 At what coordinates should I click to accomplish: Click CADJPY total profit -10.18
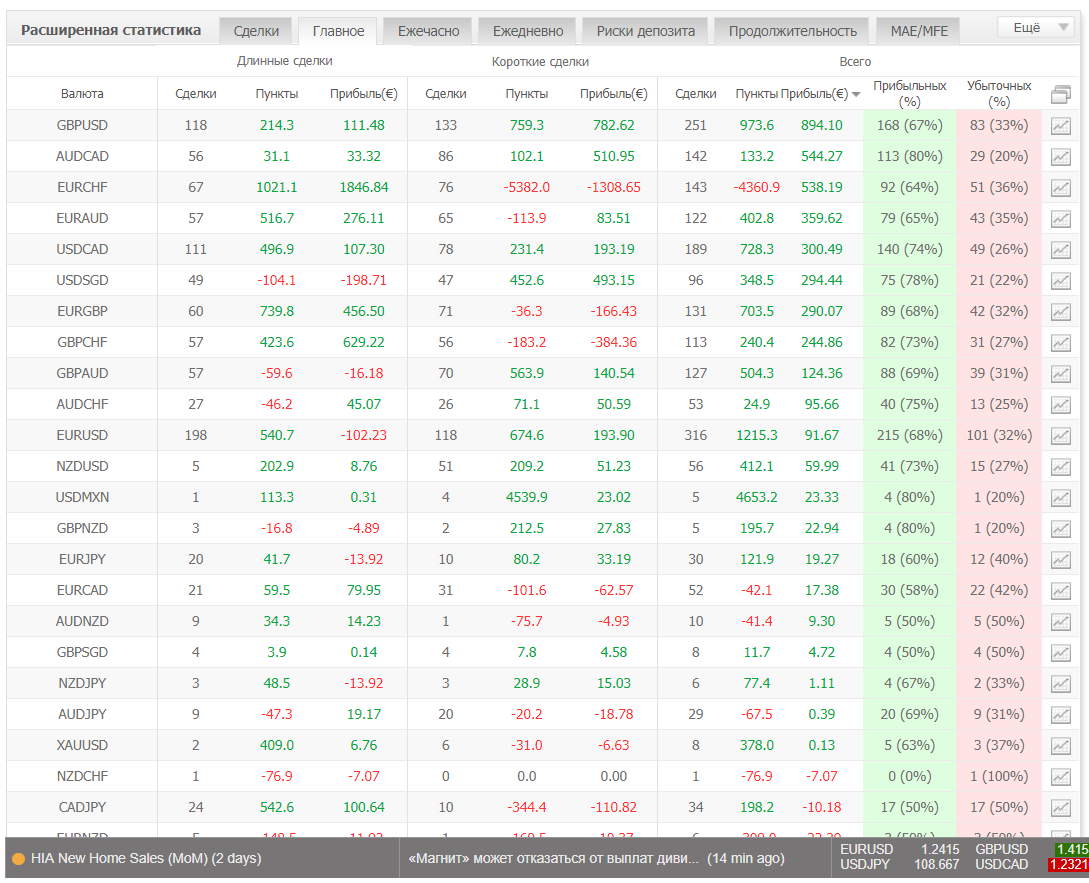pyautogui.click(x=822, y=807)
